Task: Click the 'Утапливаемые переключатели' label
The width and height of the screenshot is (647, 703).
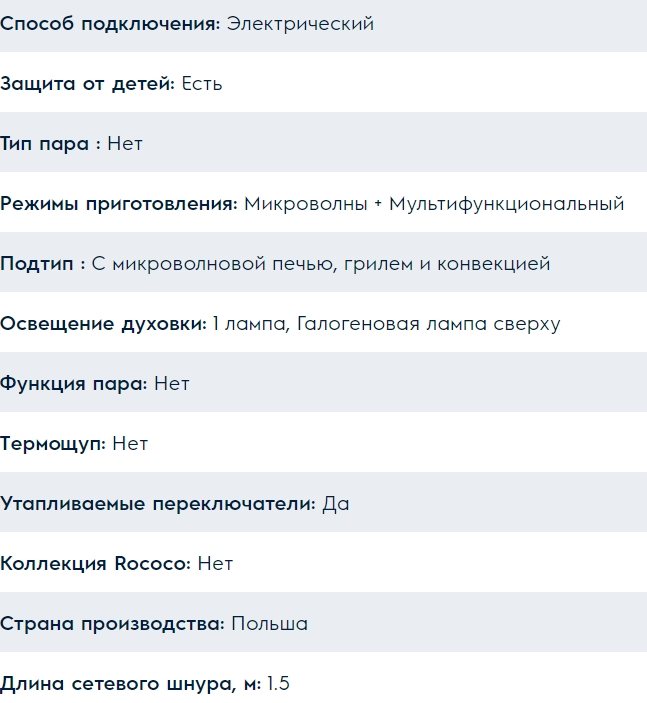Action: coord(158,504)
